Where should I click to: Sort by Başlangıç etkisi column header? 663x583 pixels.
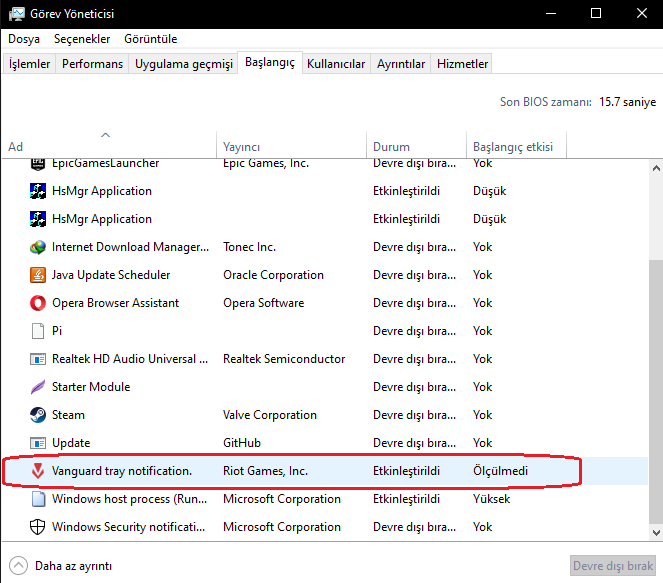pyautogui.click(x=513, y=147)
